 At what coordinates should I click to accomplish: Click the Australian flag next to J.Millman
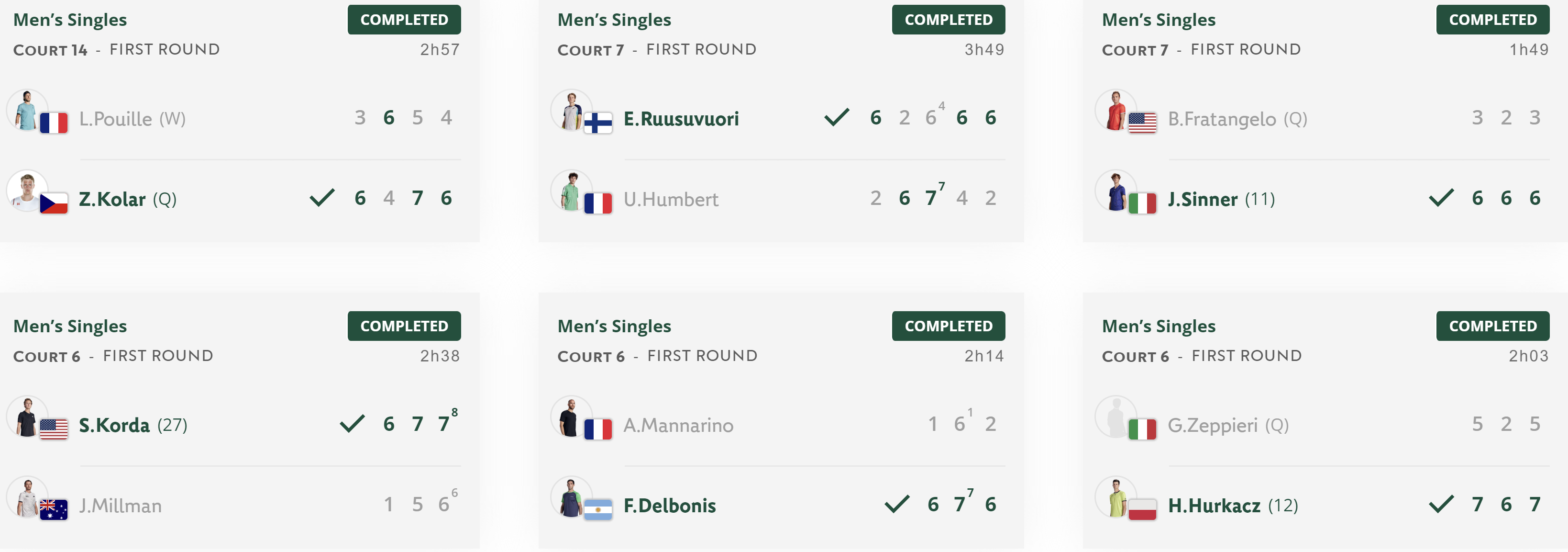[x=54, y=510]
